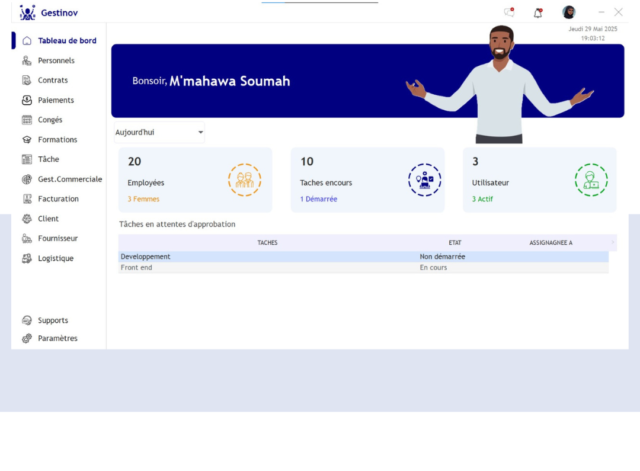Select Paiements in the sidebar
This screenshot has height=471, width=640.
[x=56, y=100]
